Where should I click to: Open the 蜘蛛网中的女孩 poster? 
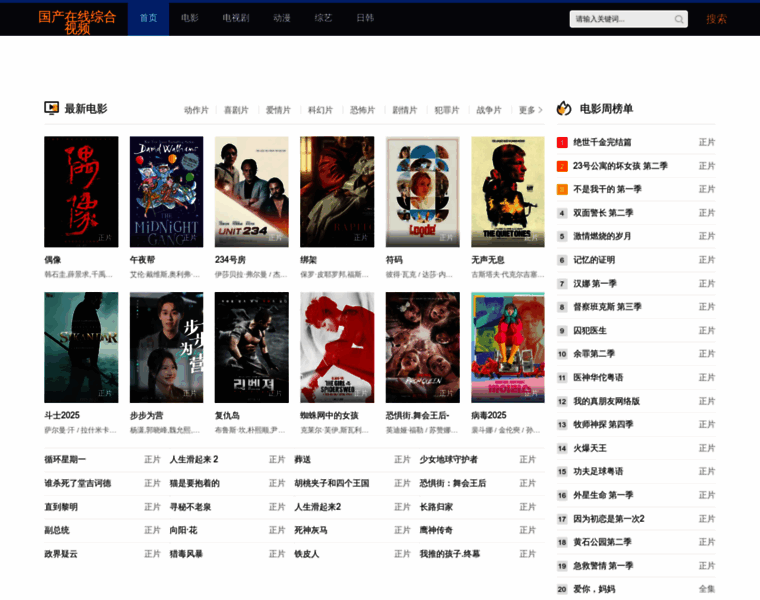[337, 347]
